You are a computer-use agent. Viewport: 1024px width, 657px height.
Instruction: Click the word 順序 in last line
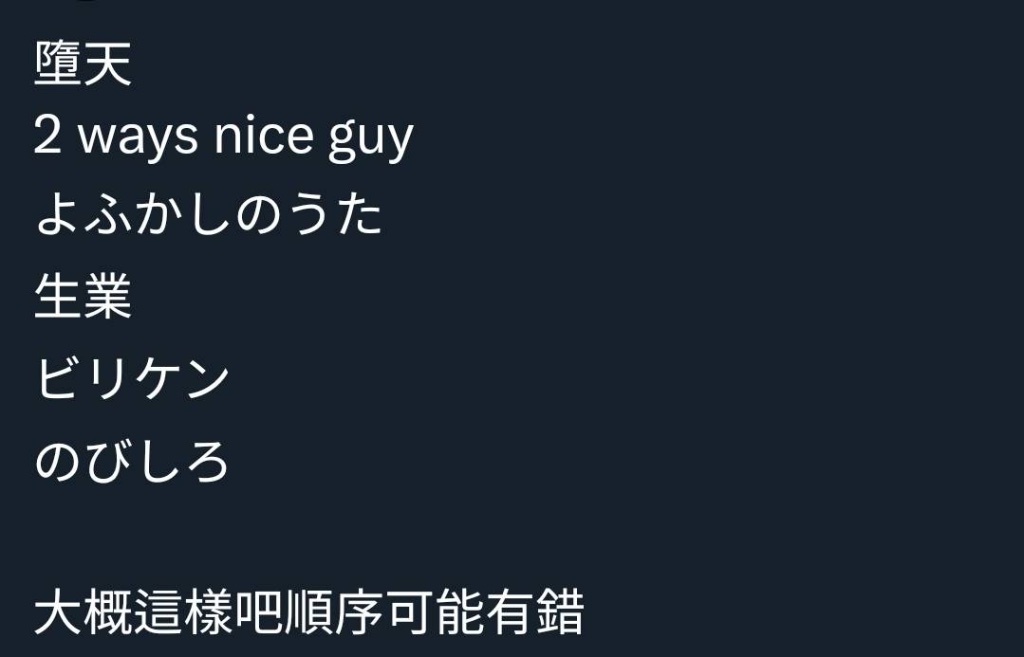(x=334, y=612)
